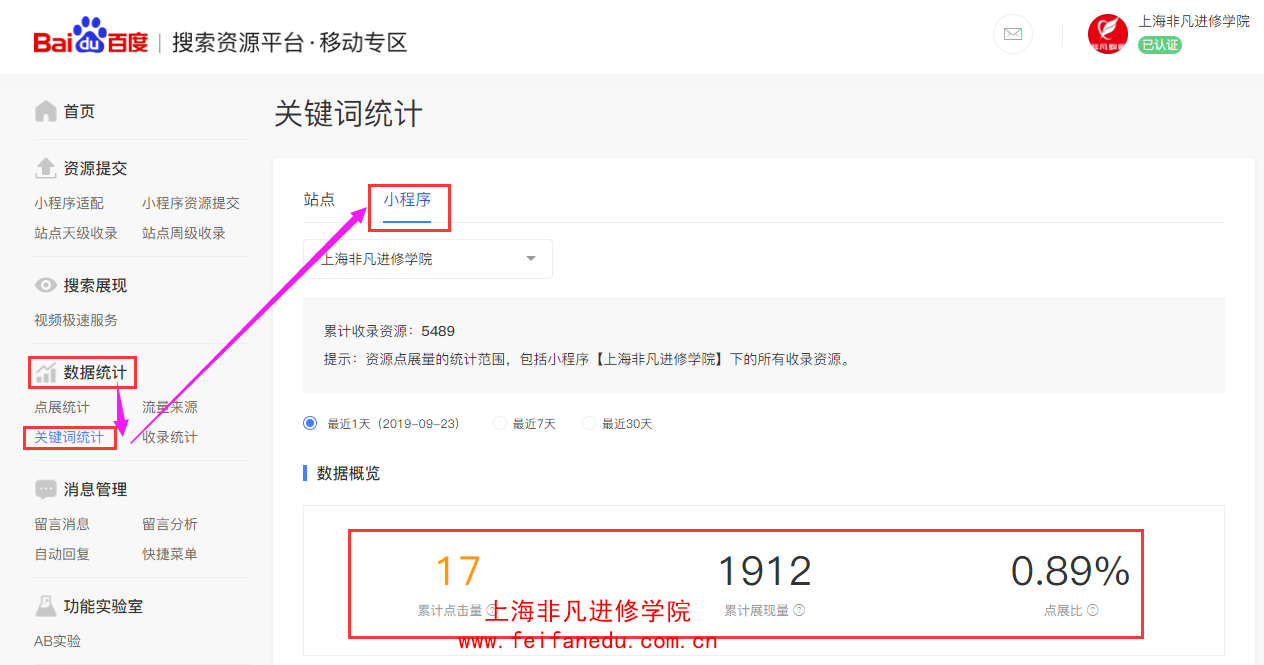Click the 0.89% ratio value
Image resolution: width=1264 pixels, height=665 pixels.
point(1070,571)
